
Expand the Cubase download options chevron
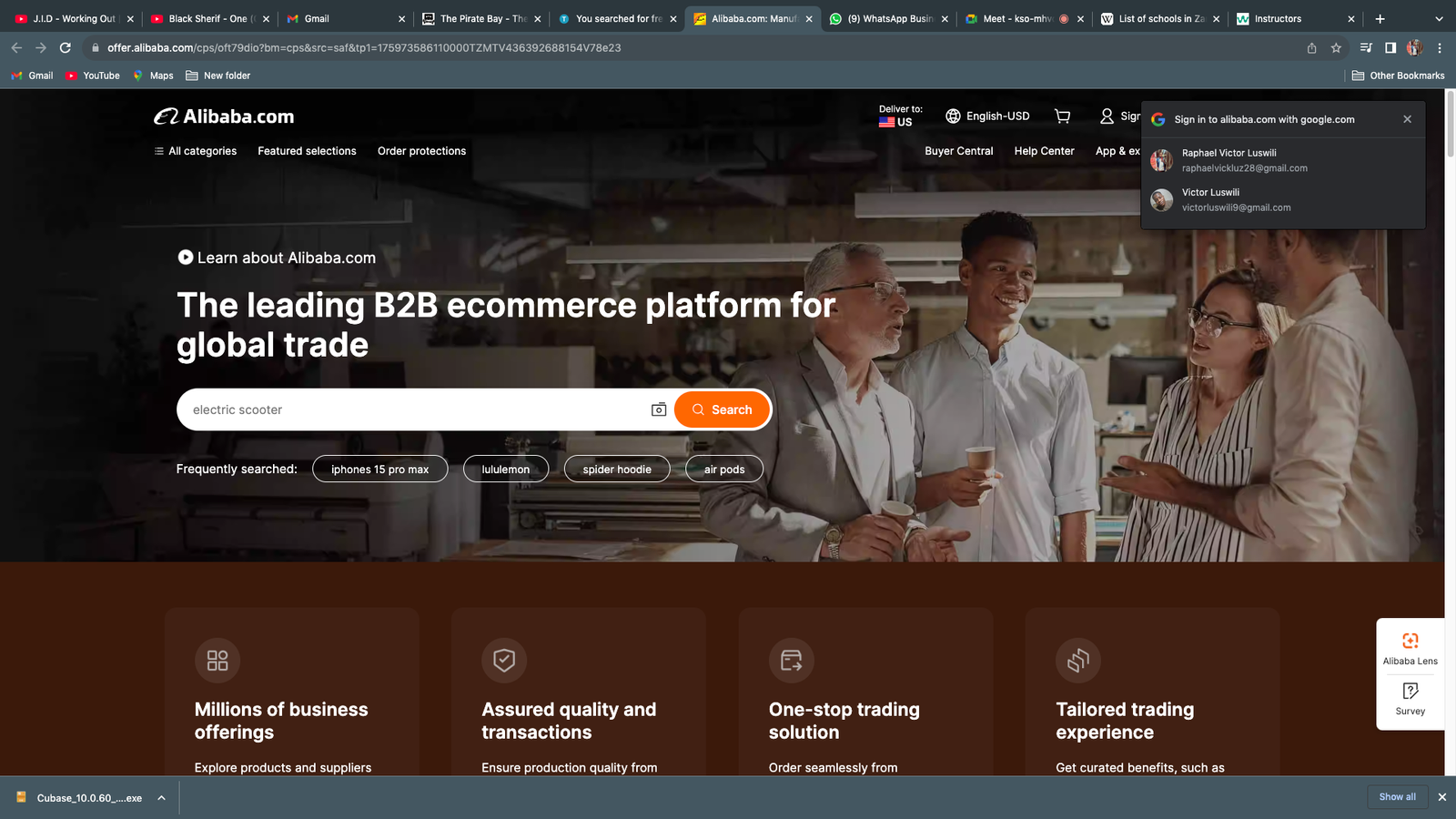[x=161, y=798]
